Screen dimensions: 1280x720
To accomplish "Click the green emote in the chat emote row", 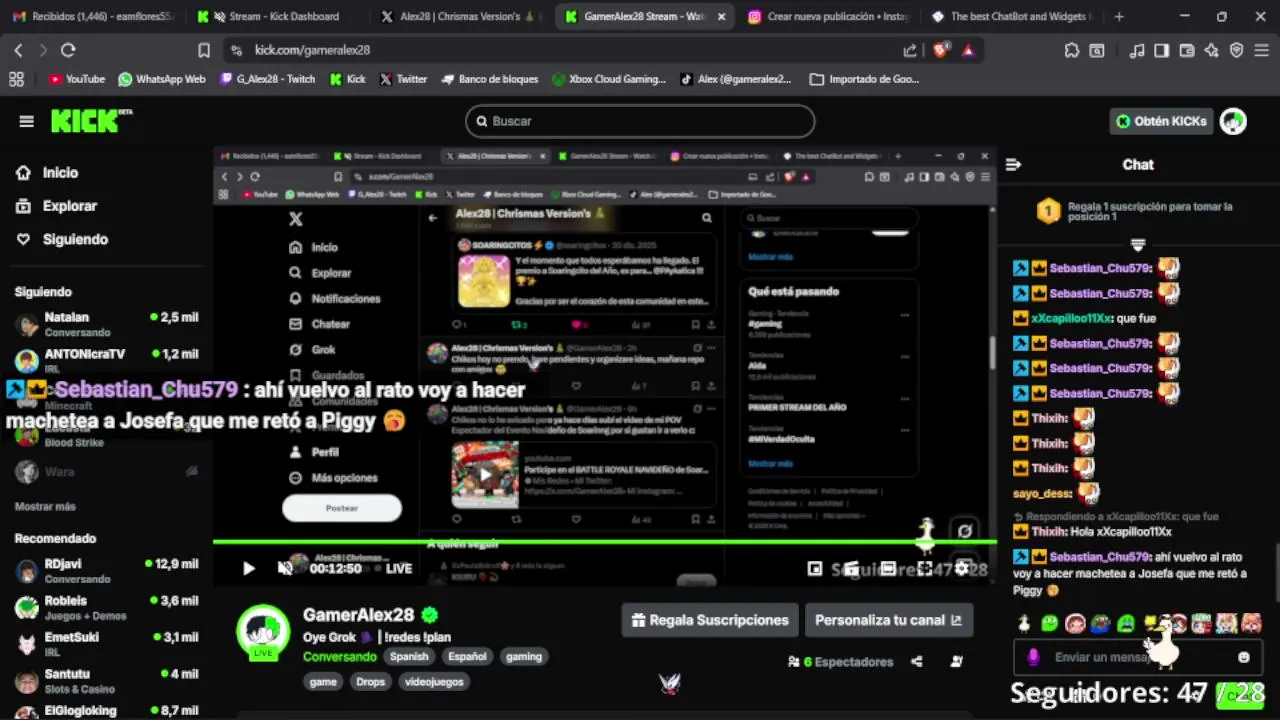I will coord(1049,624).
